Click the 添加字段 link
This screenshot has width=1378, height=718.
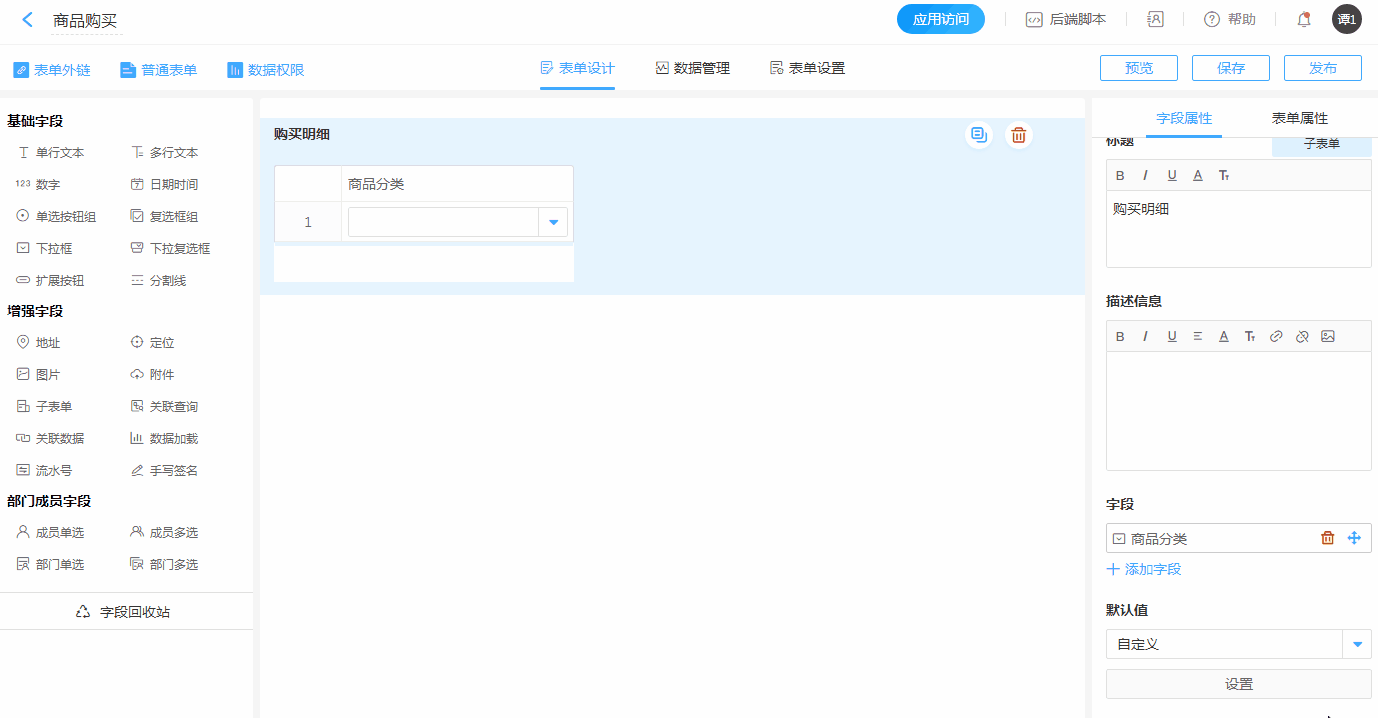(1144, 569)
